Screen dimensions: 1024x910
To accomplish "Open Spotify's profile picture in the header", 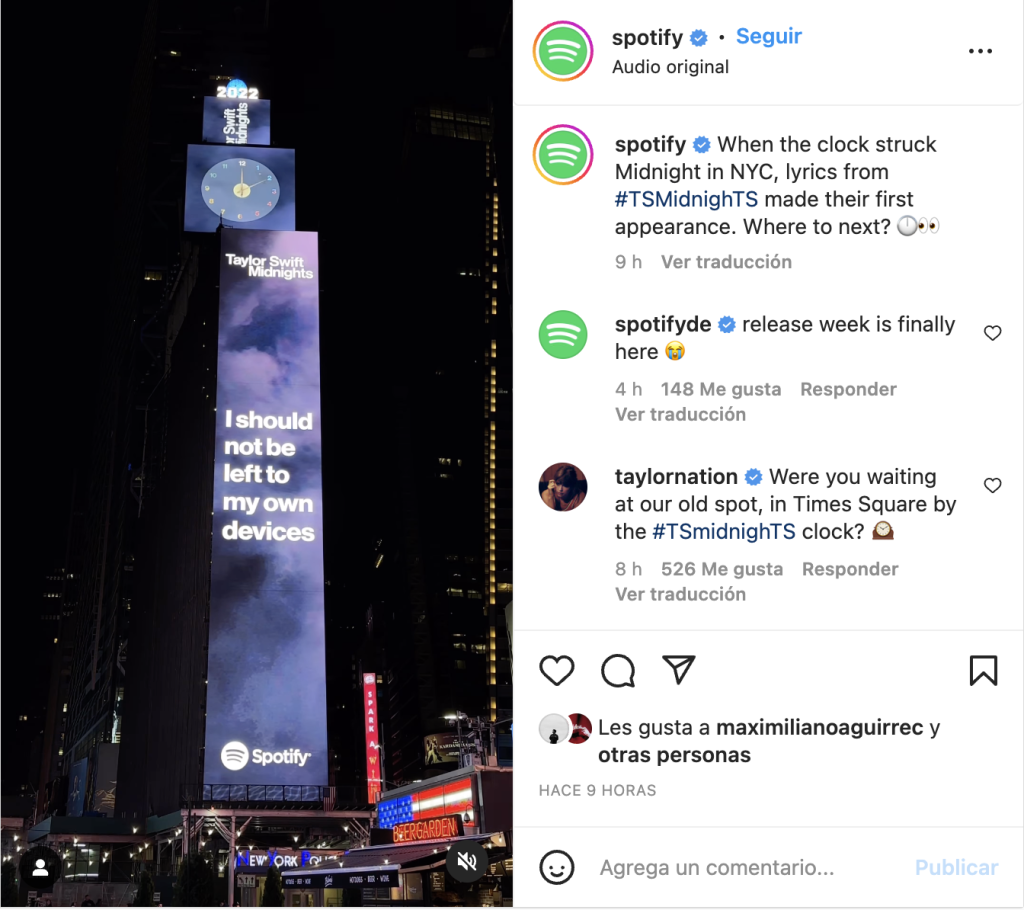I will tap(563, 51).
